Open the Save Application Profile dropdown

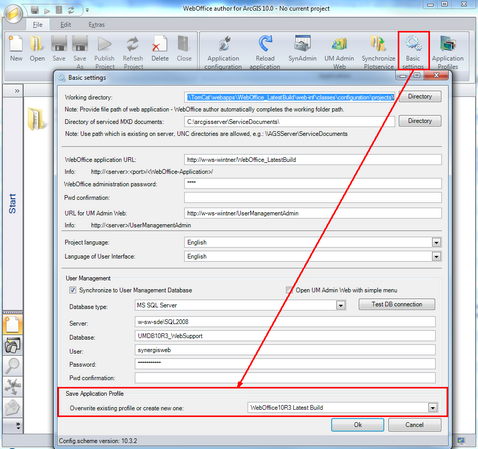pyautogui.click(x=433, y=408)
